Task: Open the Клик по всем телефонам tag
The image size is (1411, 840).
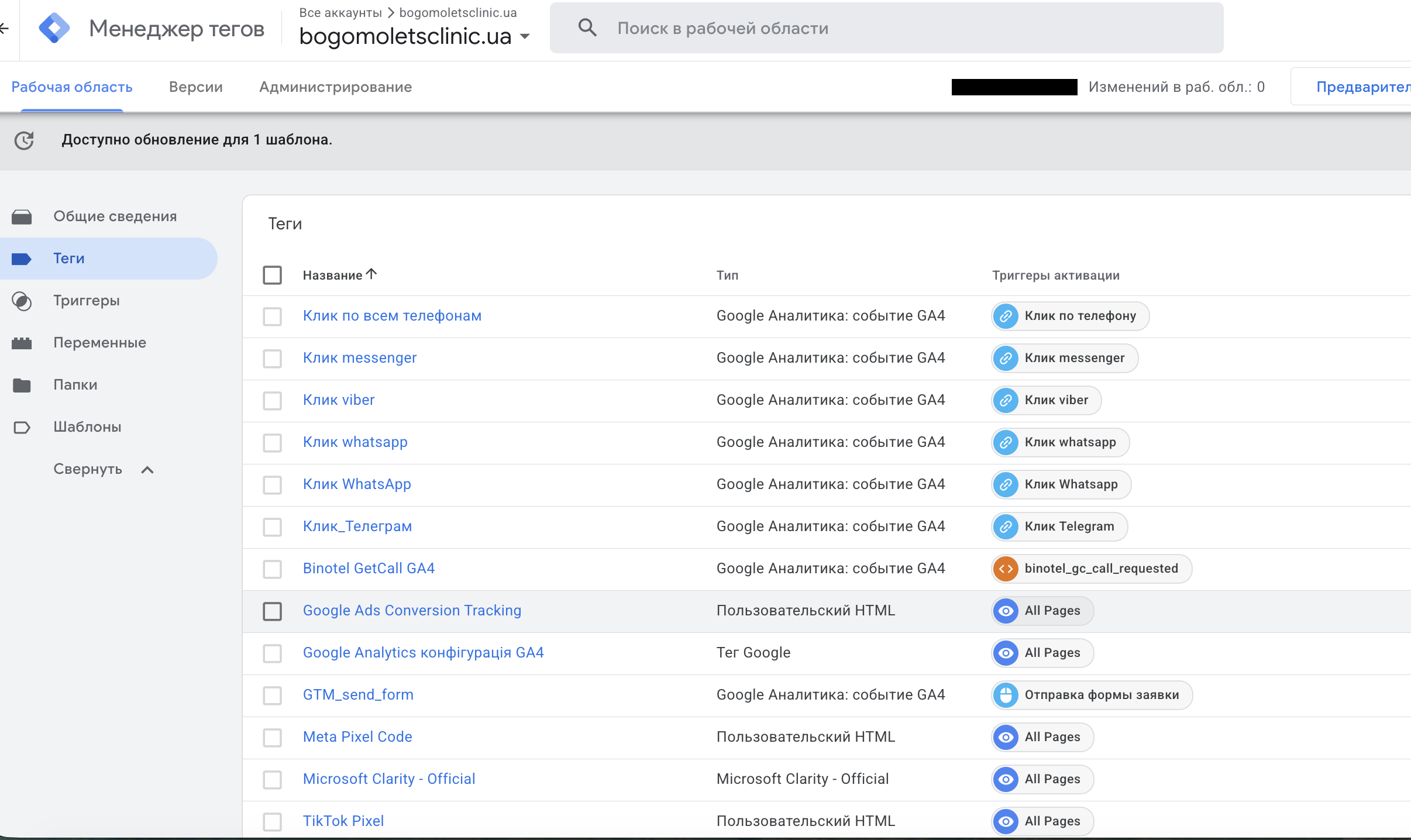Action: click(x=392, y=316)
